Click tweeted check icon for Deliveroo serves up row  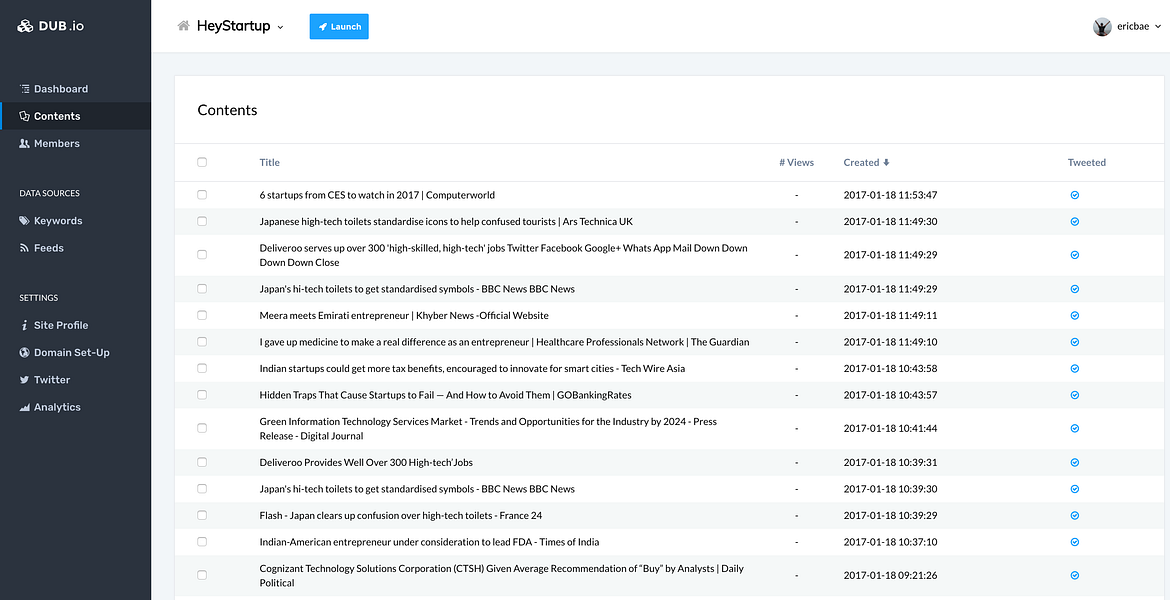[x=1075, y=254]
